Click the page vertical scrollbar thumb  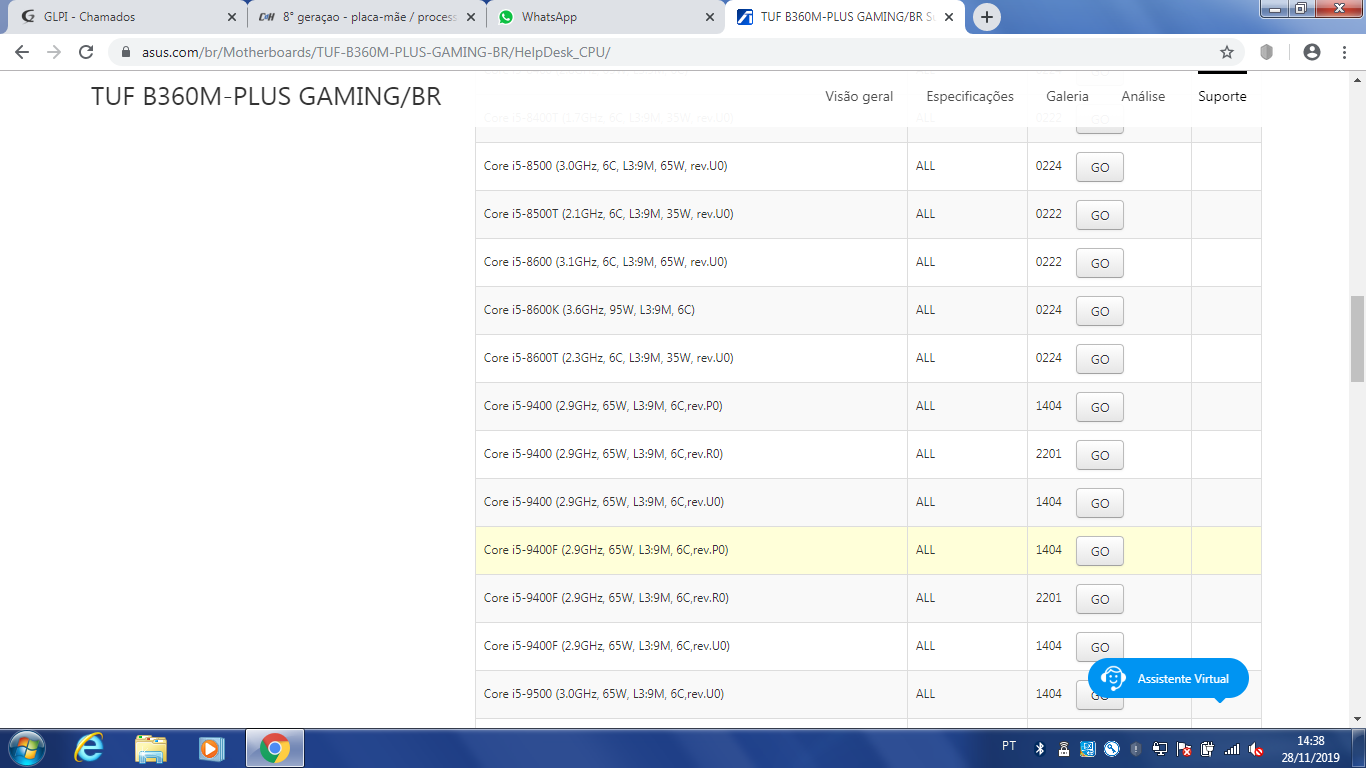[x=1357, y=338]
